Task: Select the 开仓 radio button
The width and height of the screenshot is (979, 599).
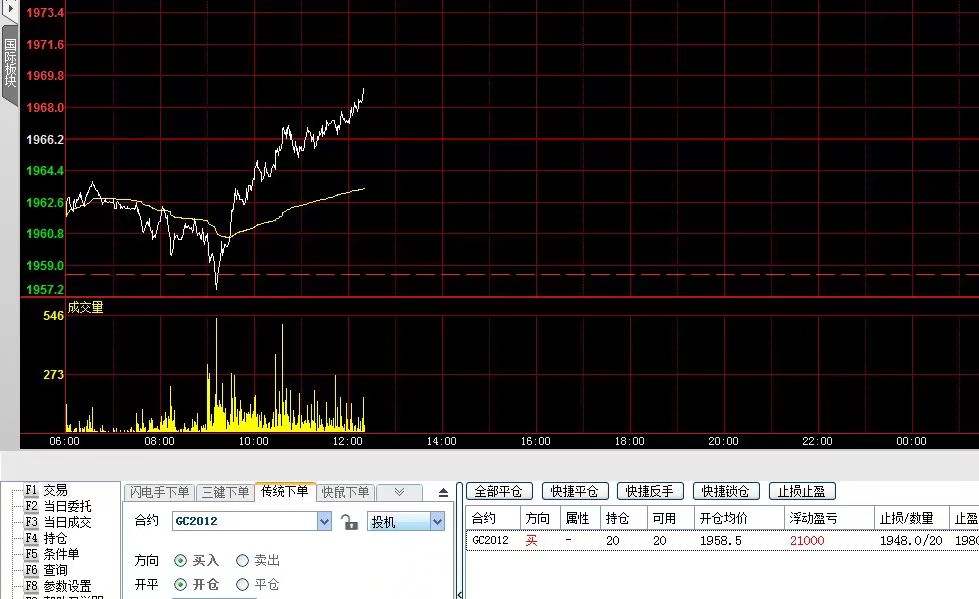Action: click(x=180, y=585)
